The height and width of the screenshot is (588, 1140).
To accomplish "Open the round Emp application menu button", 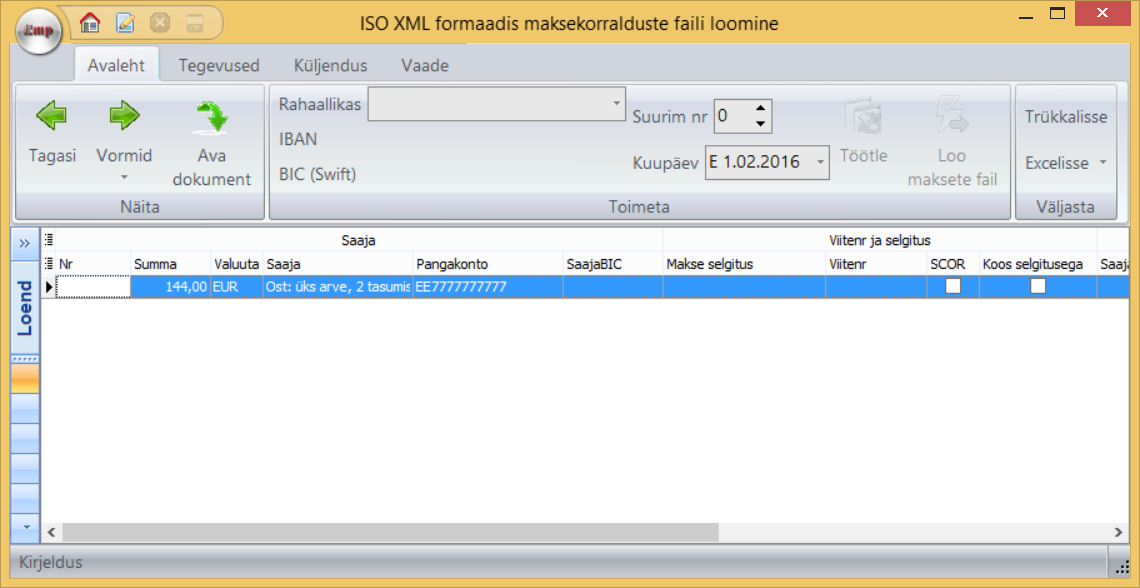I will click(x=39, y=30).
